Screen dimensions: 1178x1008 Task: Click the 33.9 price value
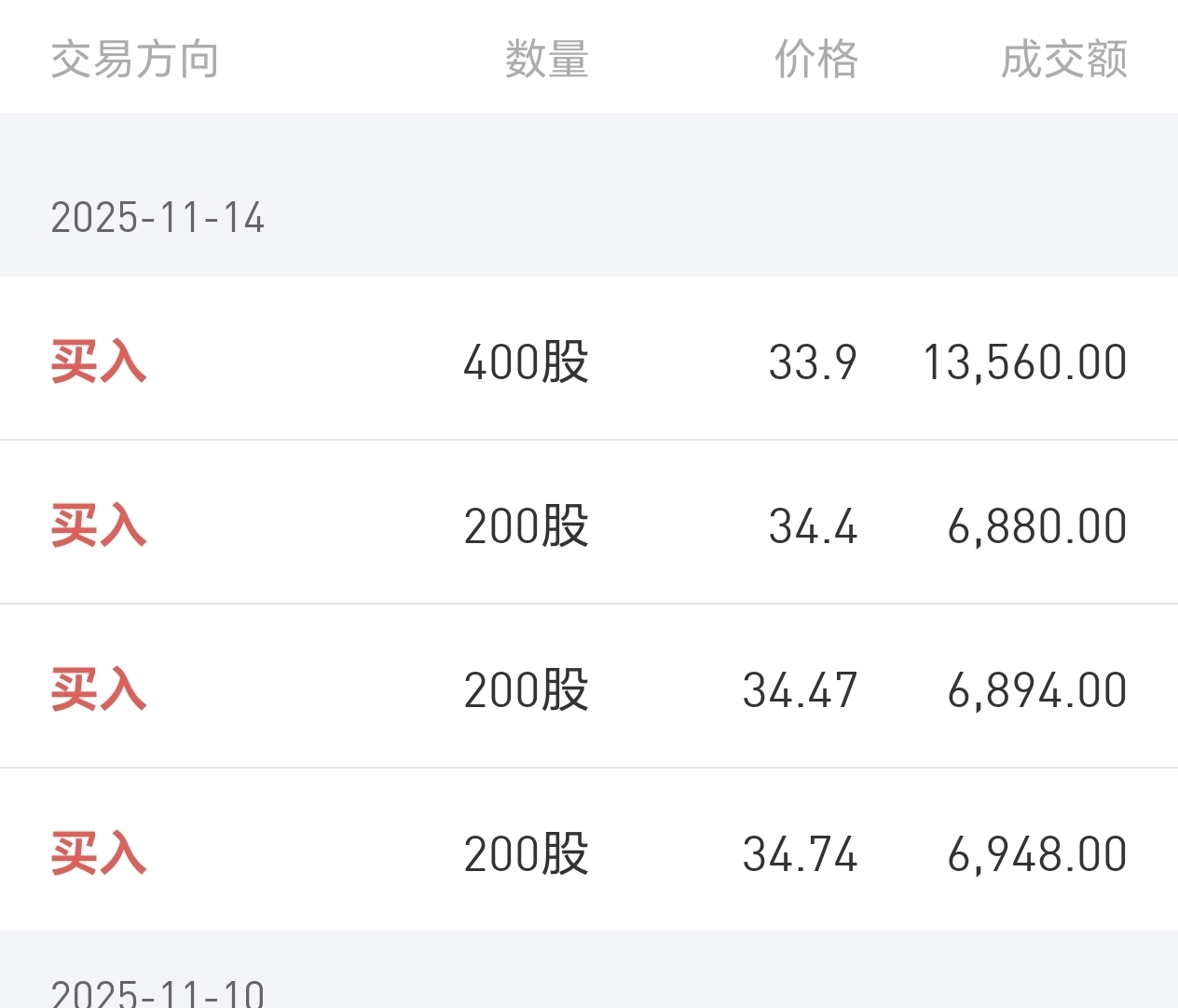point(812,362)
